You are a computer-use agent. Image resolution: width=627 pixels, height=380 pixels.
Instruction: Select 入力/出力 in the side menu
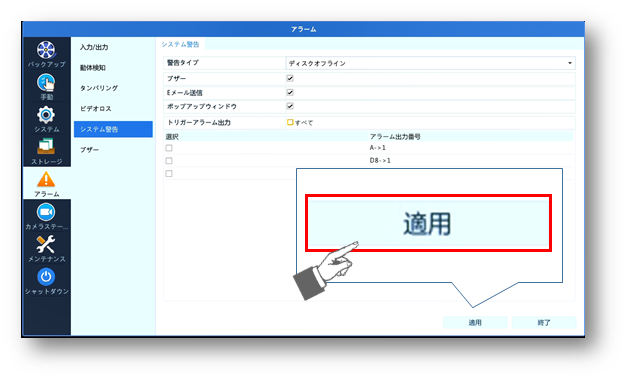coord(94,47)
